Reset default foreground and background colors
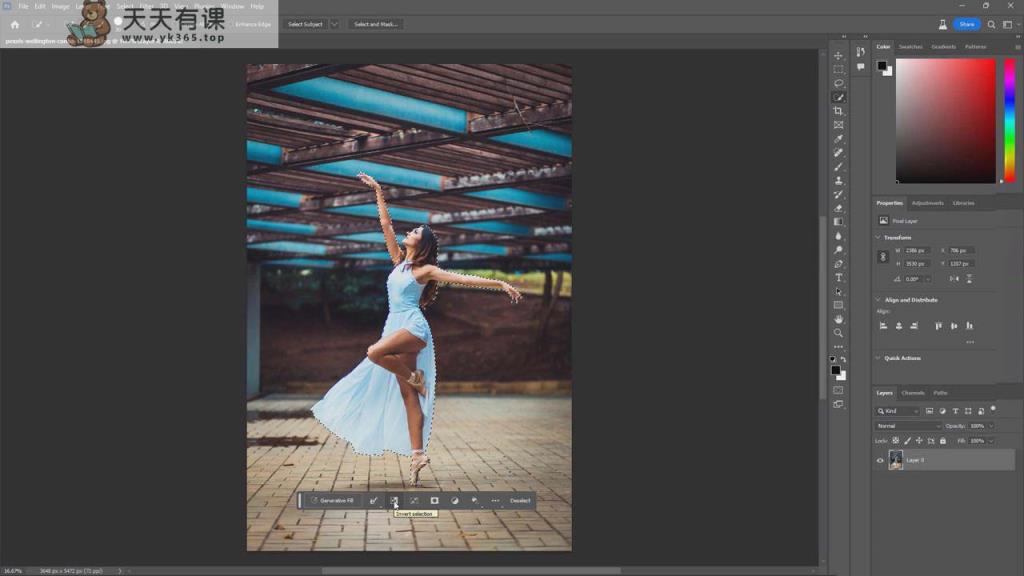 833,359
